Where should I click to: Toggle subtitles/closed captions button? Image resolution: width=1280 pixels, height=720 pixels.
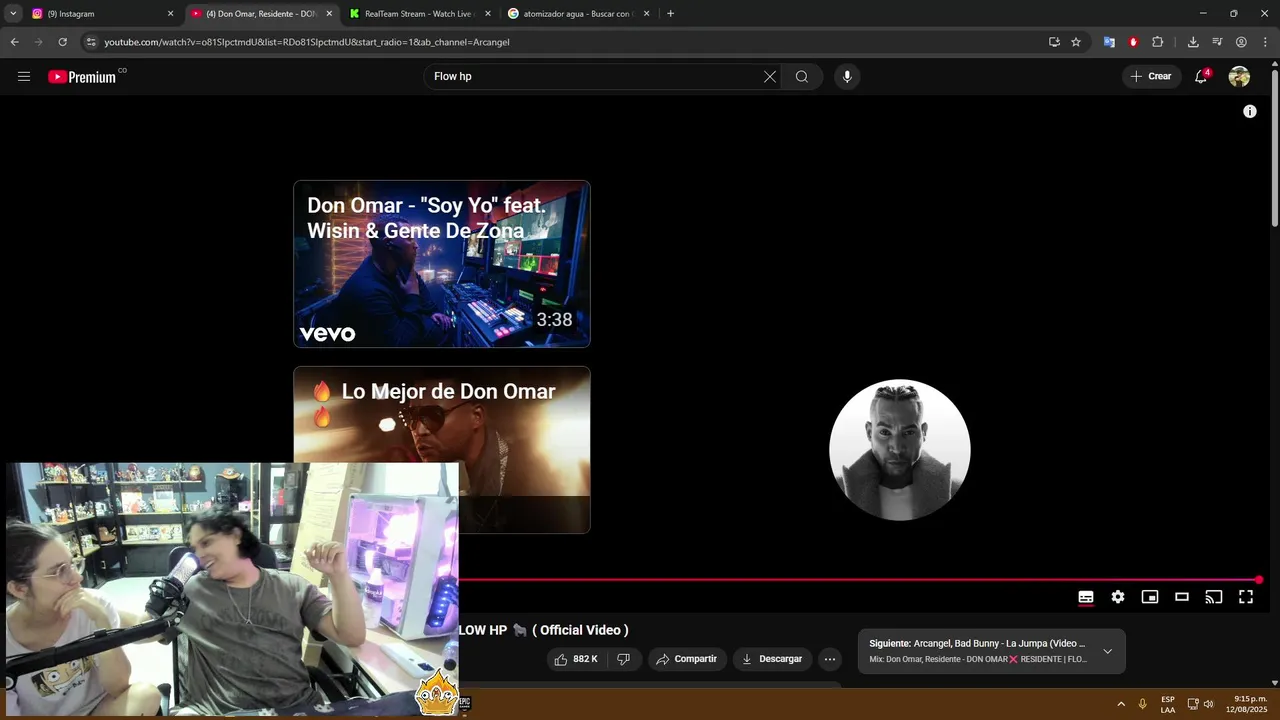pyautogui.click(x=1086, y=597)
